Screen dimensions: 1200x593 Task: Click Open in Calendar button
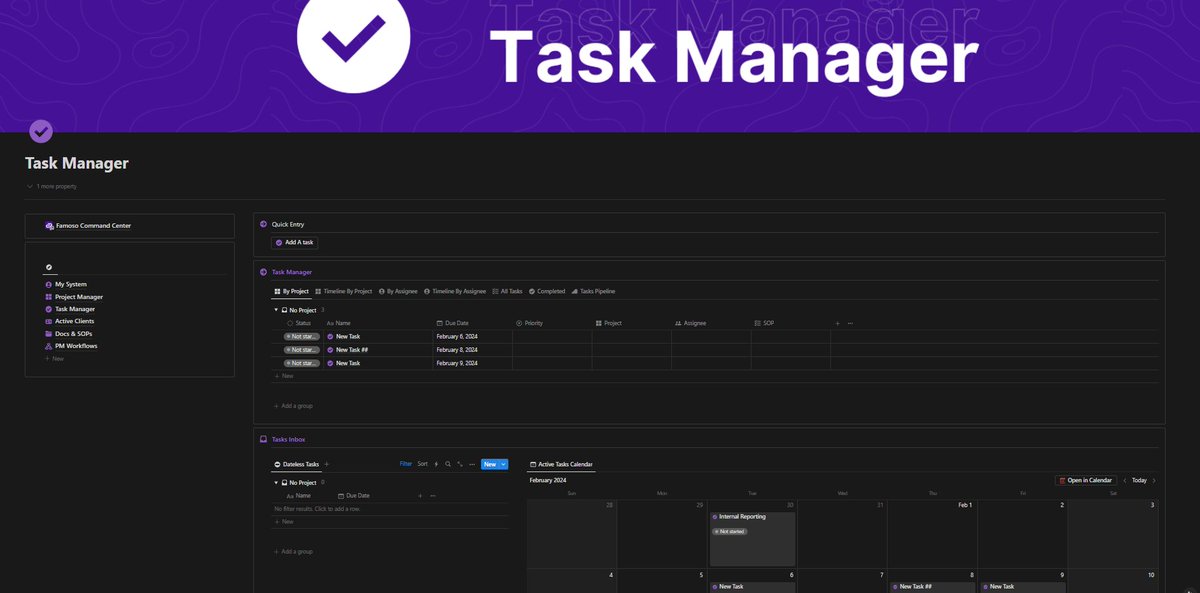[1086, 480]
